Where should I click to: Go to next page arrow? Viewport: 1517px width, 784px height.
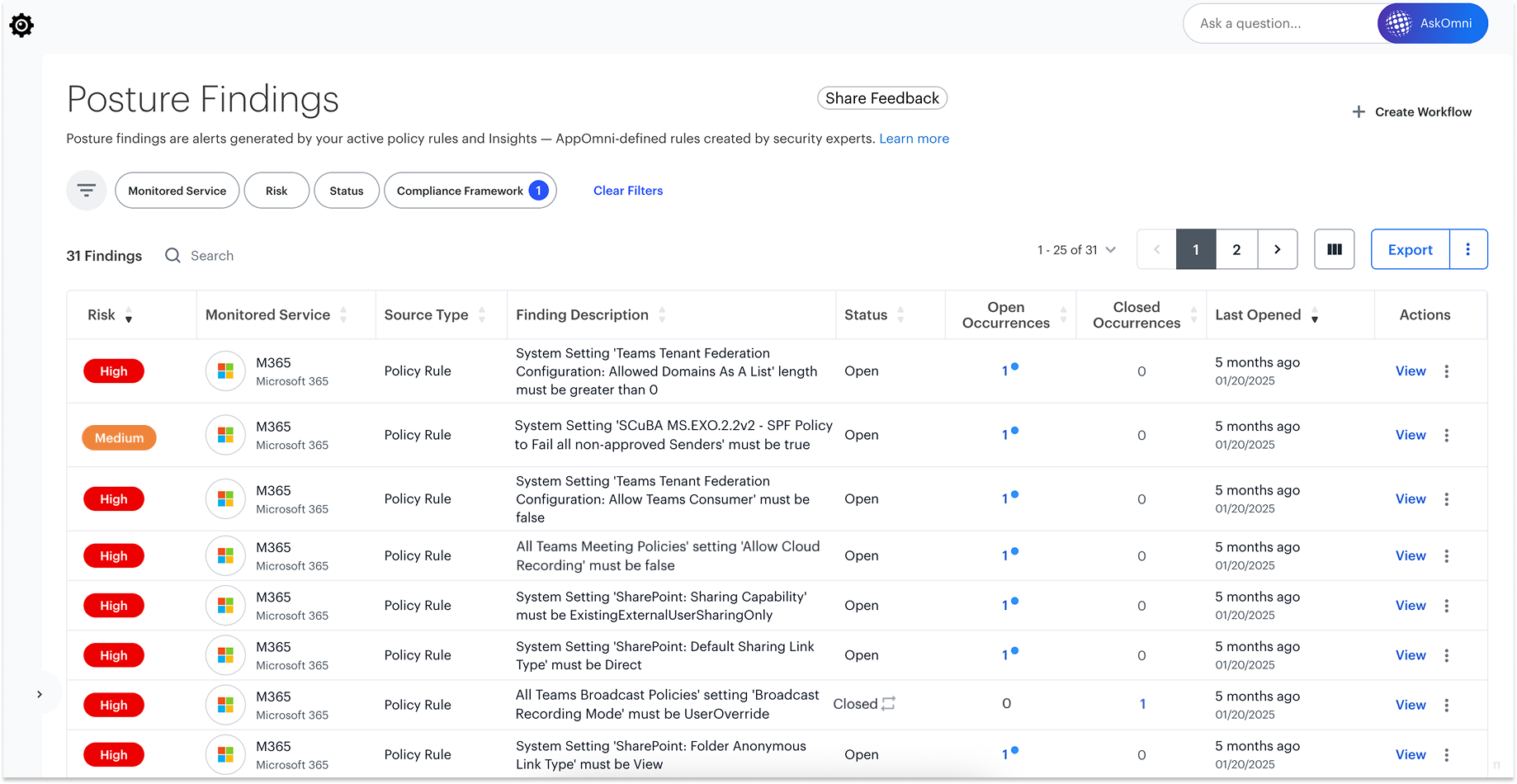point(1278,249)
